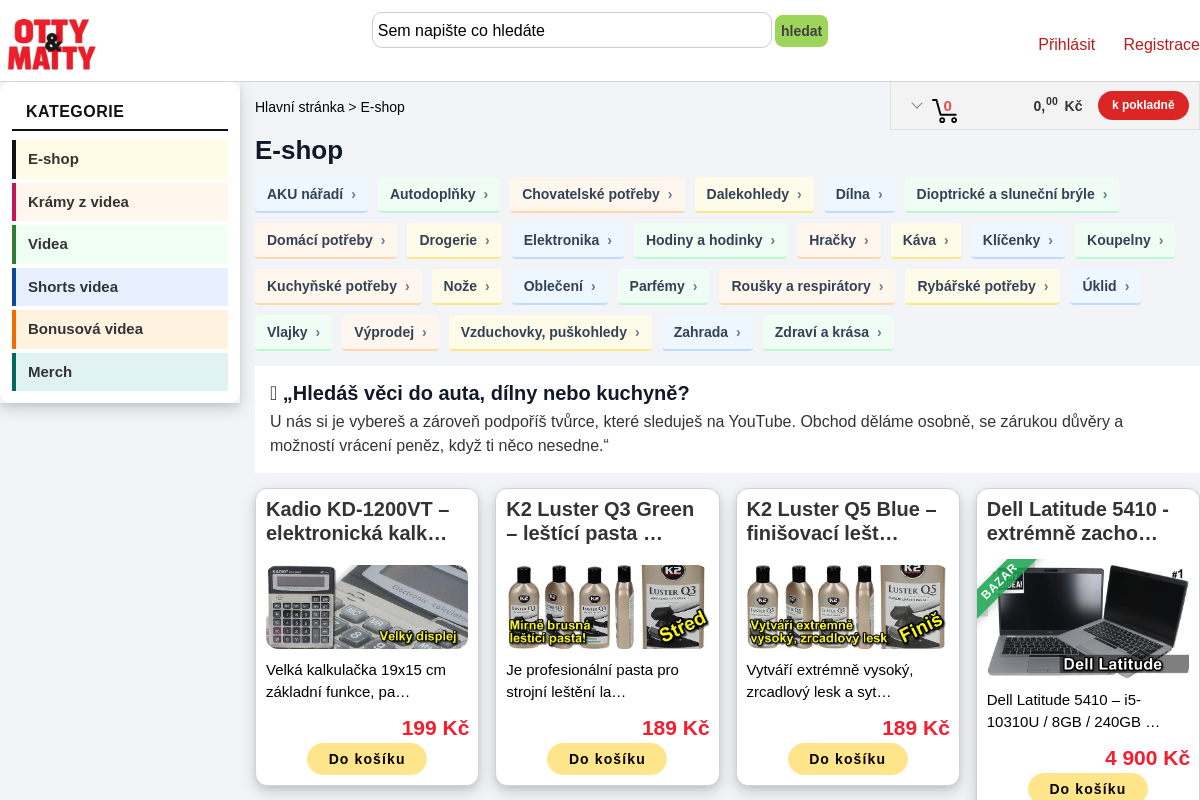
Task: Open Shorts videa in the sidebar
Action: click(120, 287)
